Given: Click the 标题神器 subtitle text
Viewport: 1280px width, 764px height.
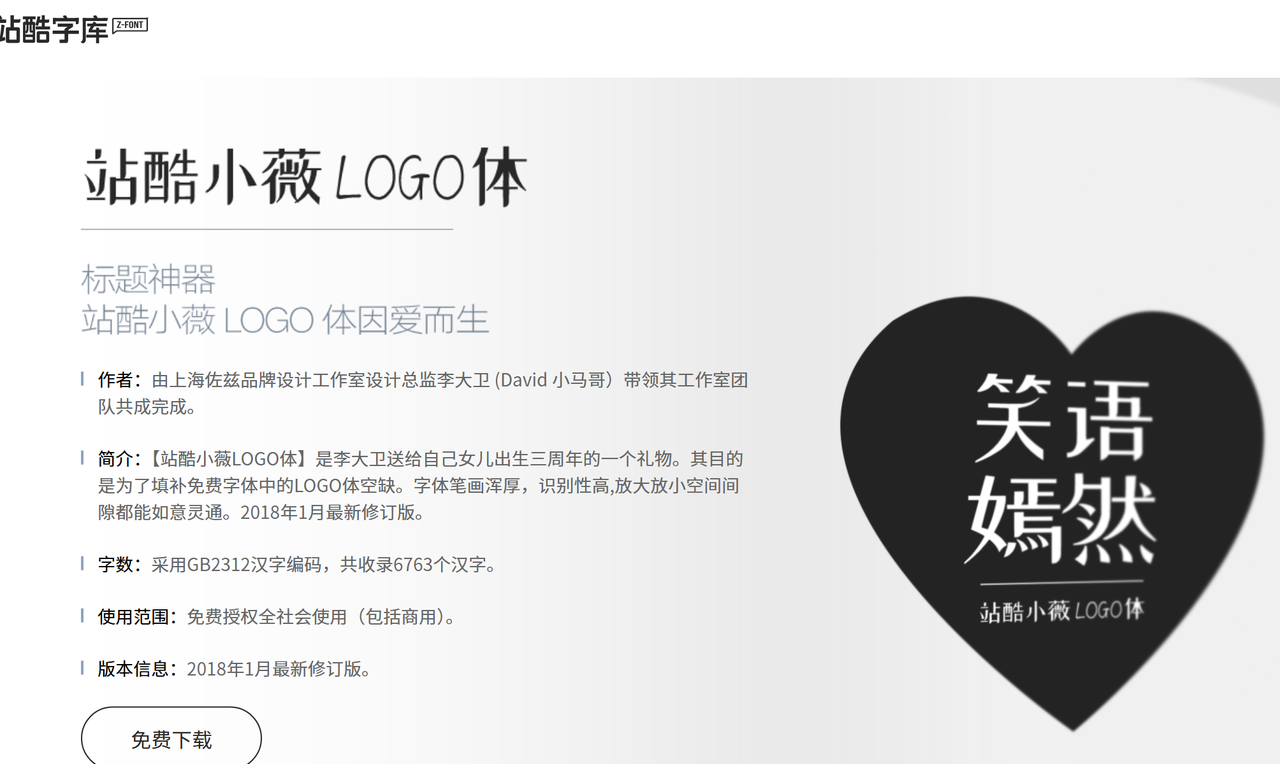Looking at the screenshot, I should click(x=148, y=279).
